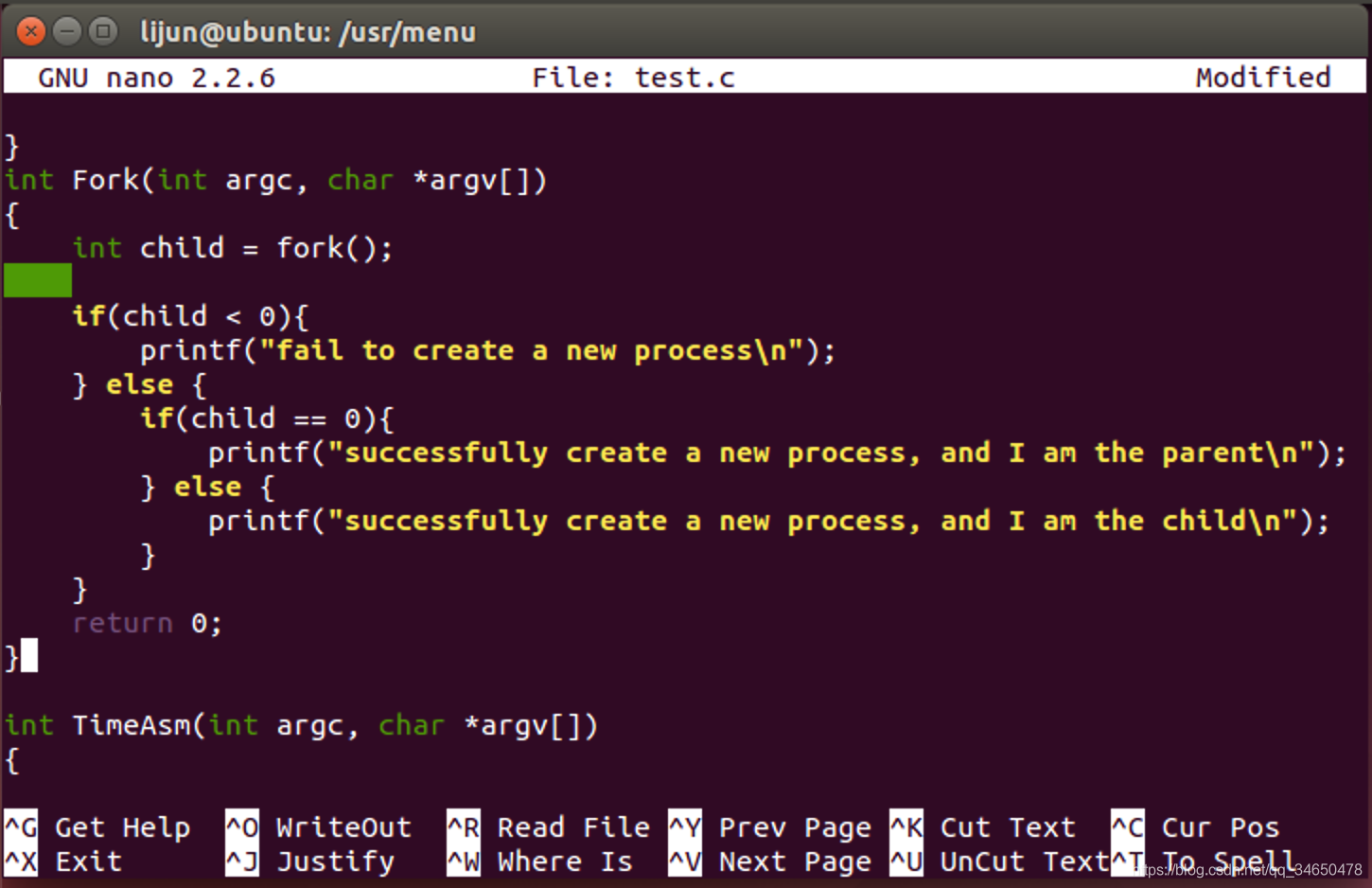Click the window title lijun@ubuntu: /usr/menu
This screenshot has width=1372, height=888.
click(308, 32)
